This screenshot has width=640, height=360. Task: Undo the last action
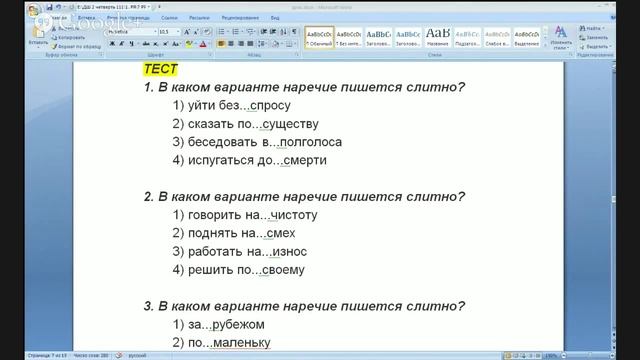coord(59,7)
